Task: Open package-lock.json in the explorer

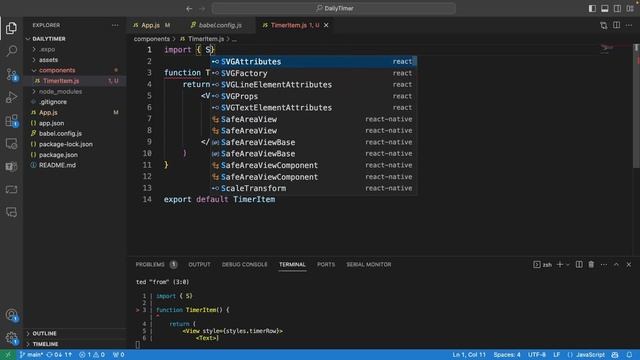Action: (x=65, y=144)
